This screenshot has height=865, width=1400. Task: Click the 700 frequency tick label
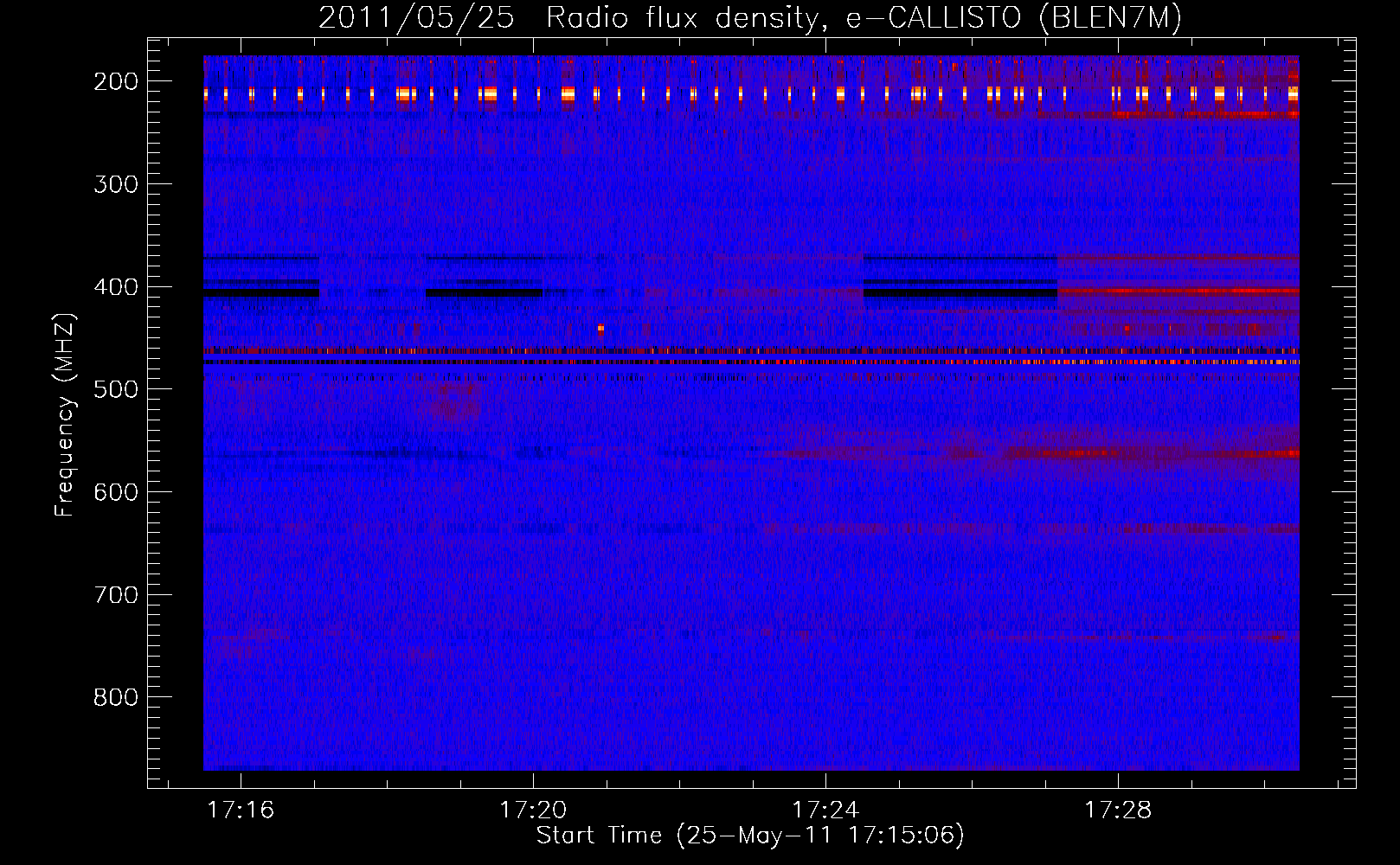[116, 595]
